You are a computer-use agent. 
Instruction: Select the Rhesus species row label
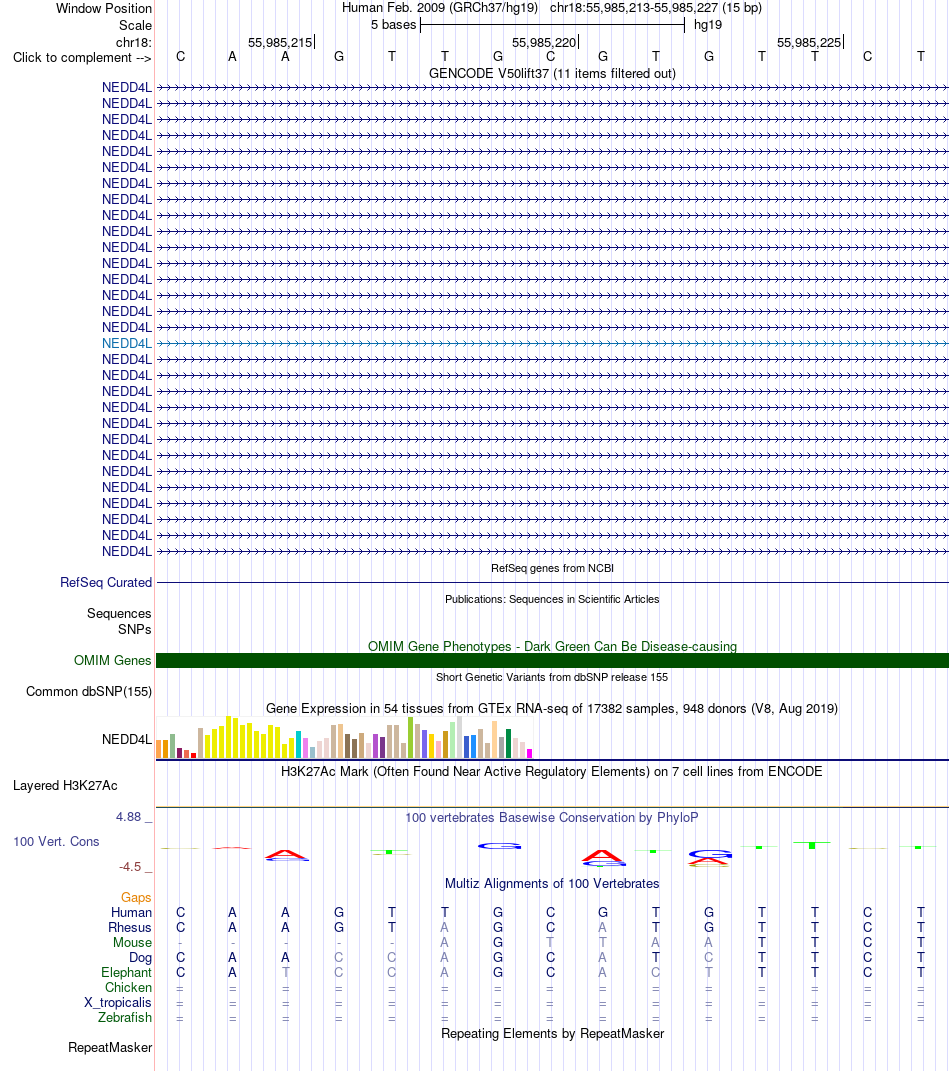click(130, 928)
